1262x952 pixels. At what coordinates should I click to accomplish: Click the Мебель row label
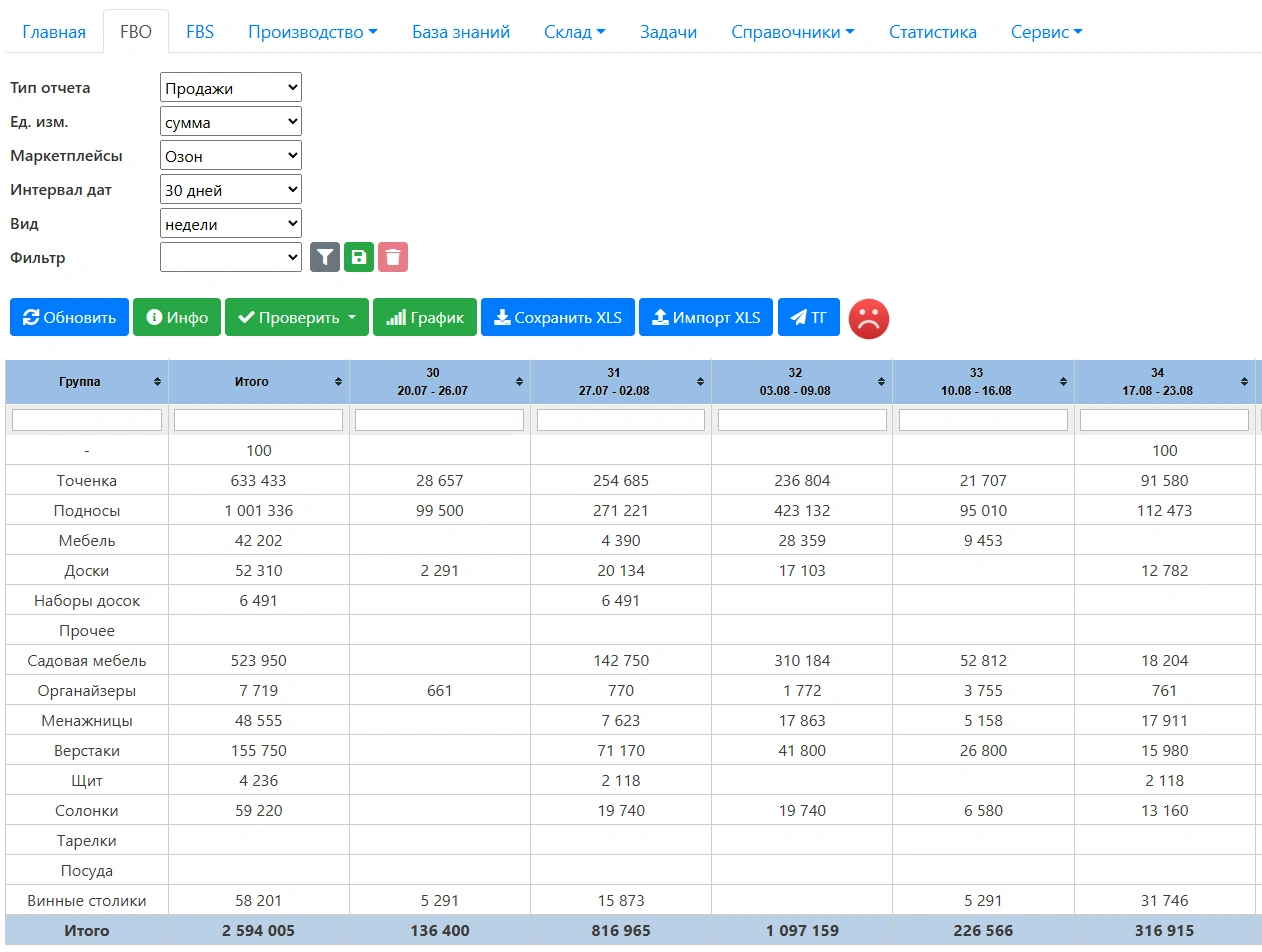coord(87,540)
